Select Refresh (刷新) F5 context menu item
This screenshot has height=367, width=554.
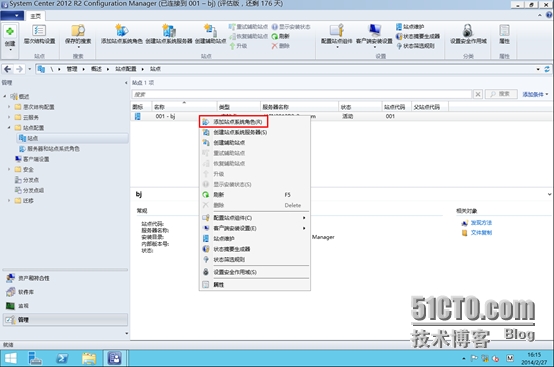[x=255, y=195]
